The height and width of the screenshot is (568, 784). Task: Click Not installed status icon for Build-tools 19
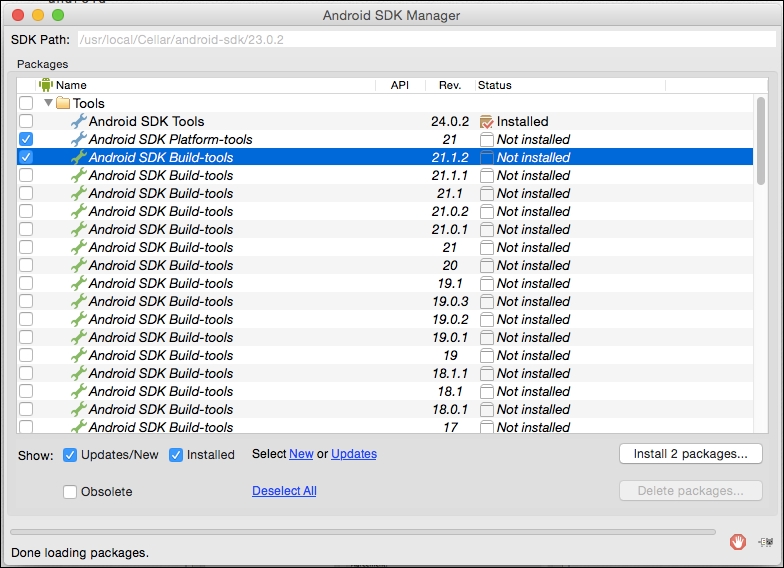[486, 356]
